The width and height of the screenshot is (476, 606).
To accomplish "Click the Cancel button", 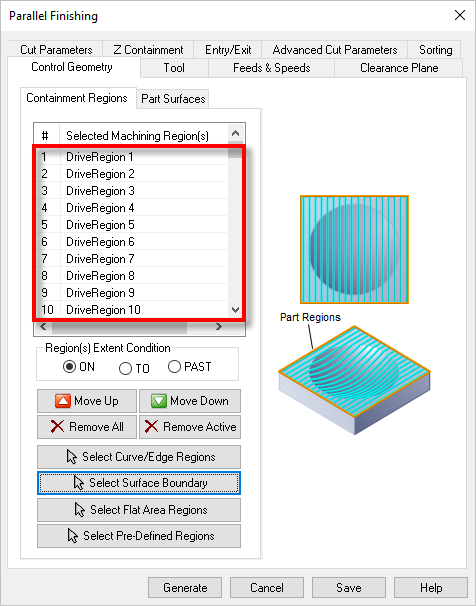I will point(267,587).
